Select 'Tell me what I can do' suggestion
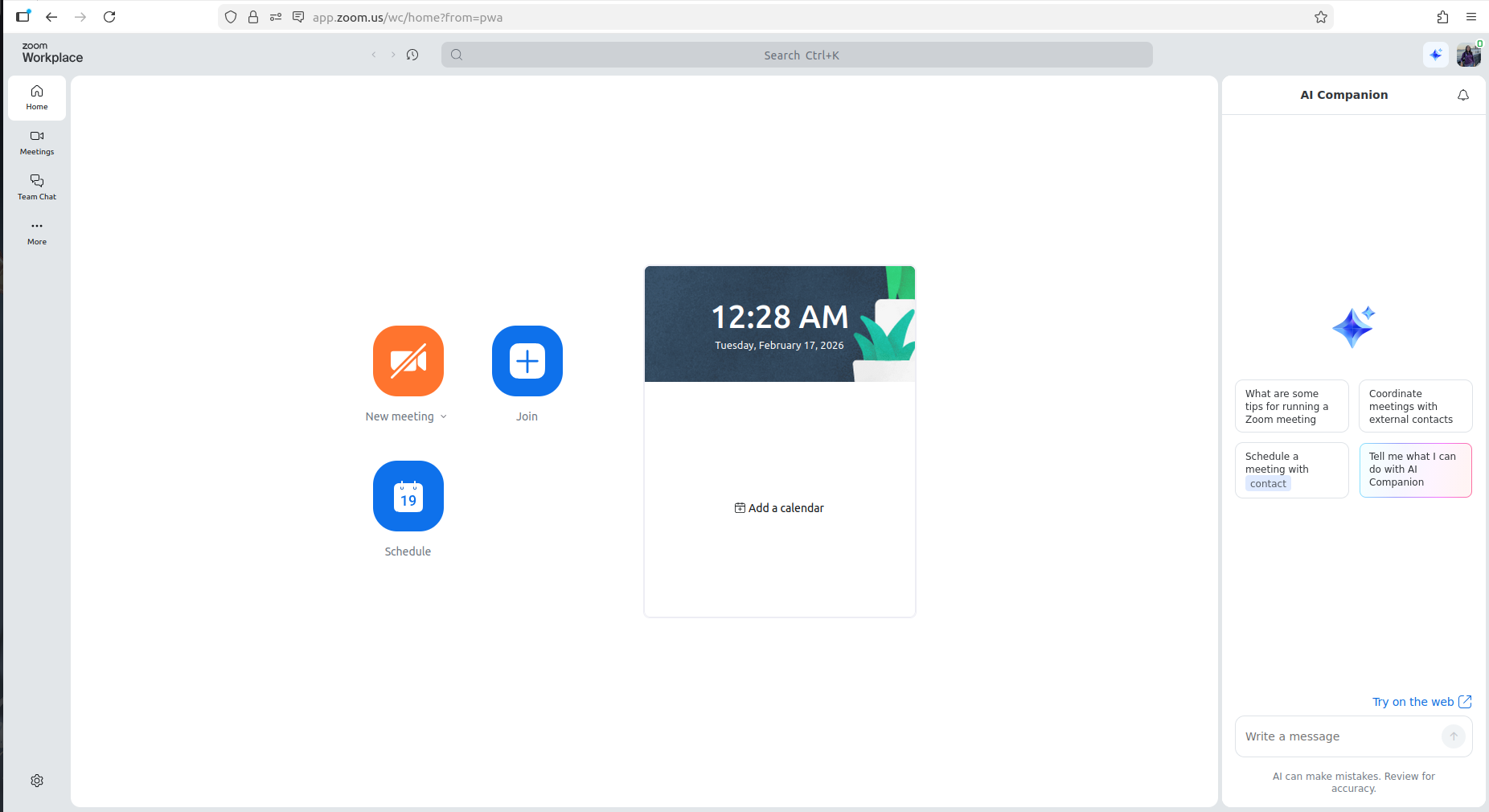This screenshot has height=812, width=1489. pos(1415,470)
